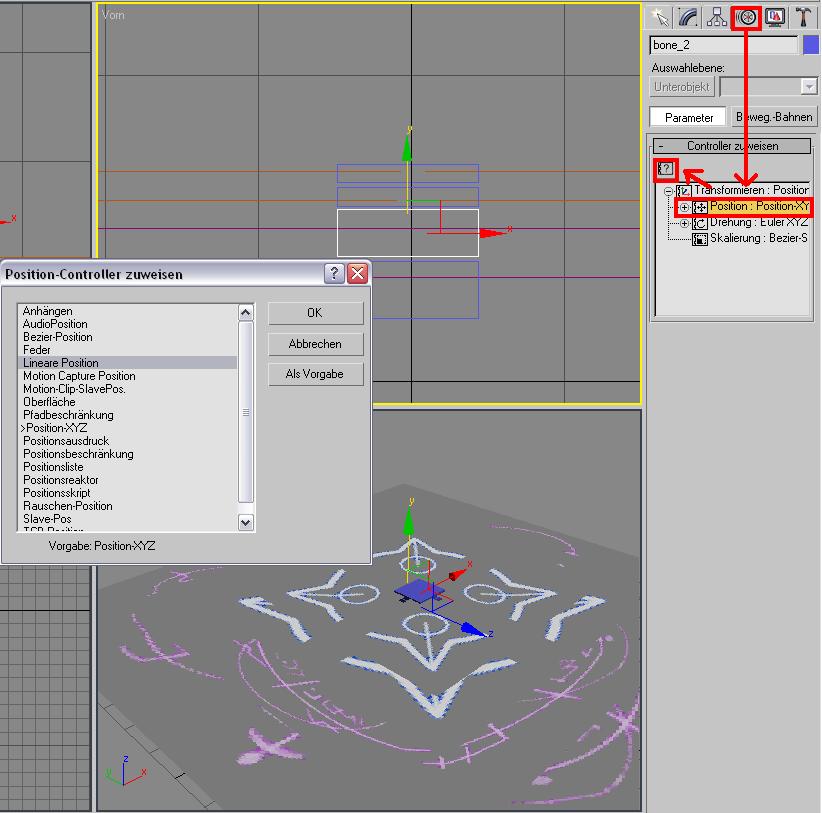Confirm with the OK button
This screenshot has width=822, height=813.
pyautogui.click(x=315, y=313)
